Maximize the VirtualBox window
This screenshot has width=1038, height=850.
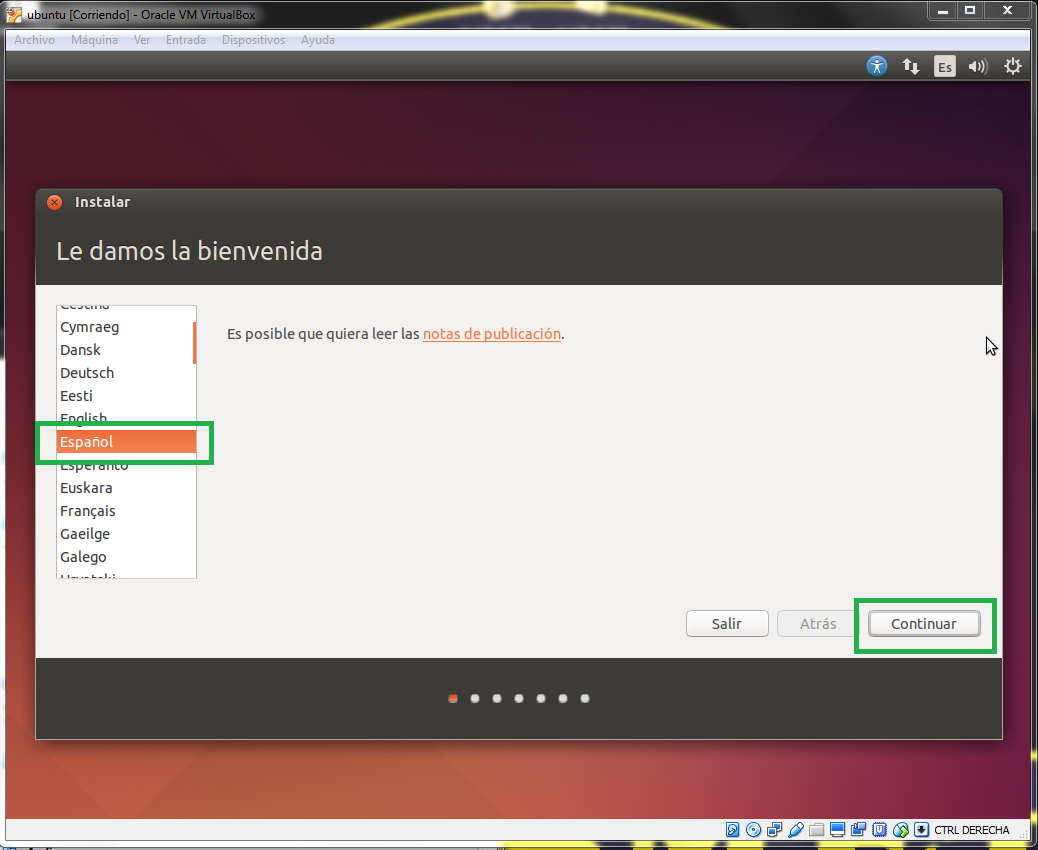point(970,11)
